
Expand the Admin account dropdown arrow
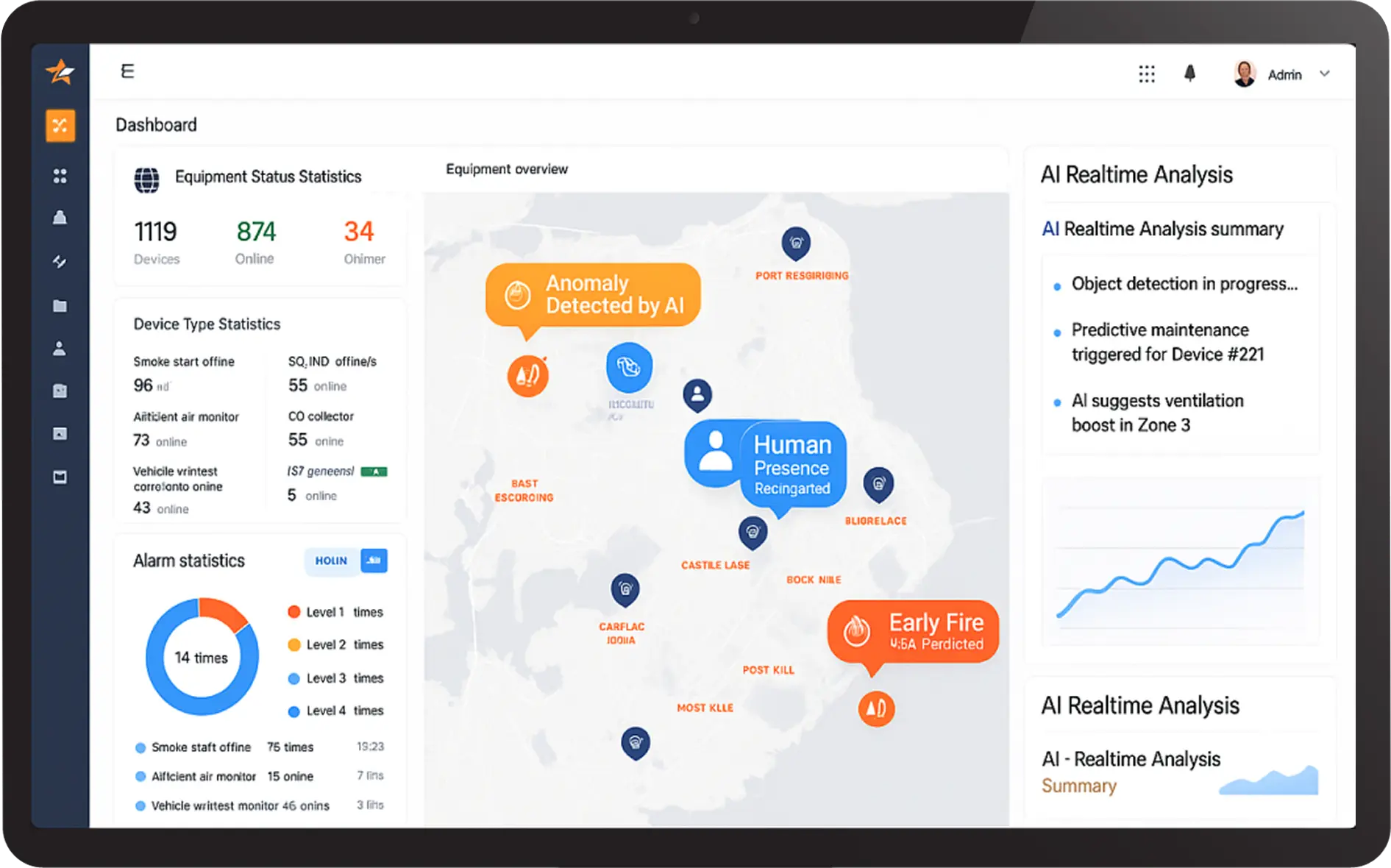[x=1325, y=74]
